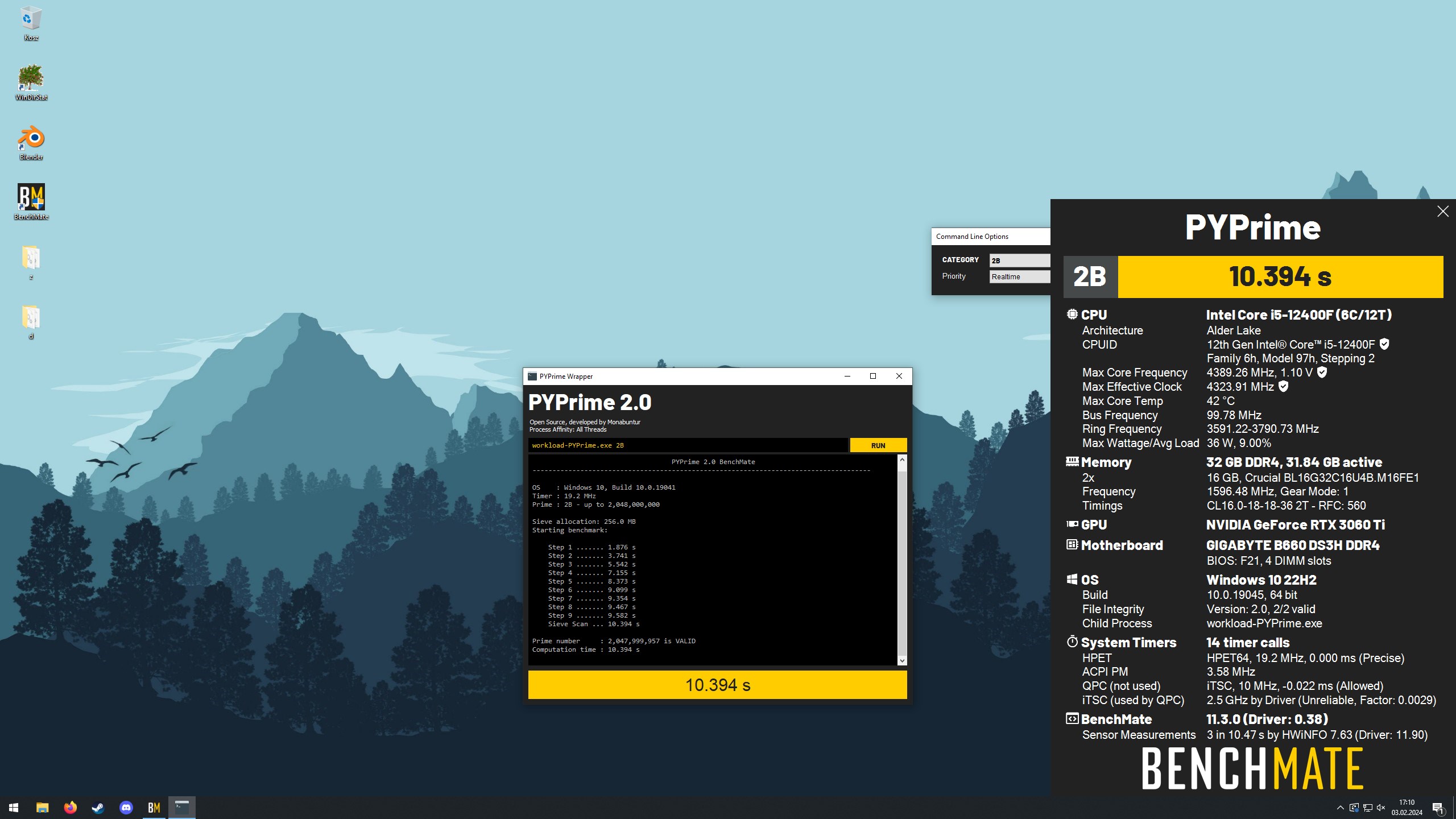Click the CPU chip section icon

point(1072,314)
